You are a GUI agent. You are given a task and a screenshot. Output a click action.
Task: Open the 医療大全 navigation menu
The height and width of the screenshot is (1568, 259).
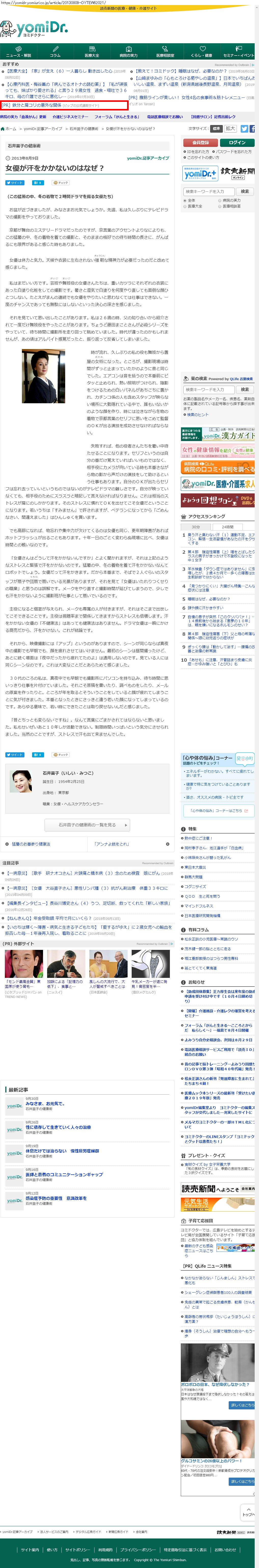coord(91,51)
